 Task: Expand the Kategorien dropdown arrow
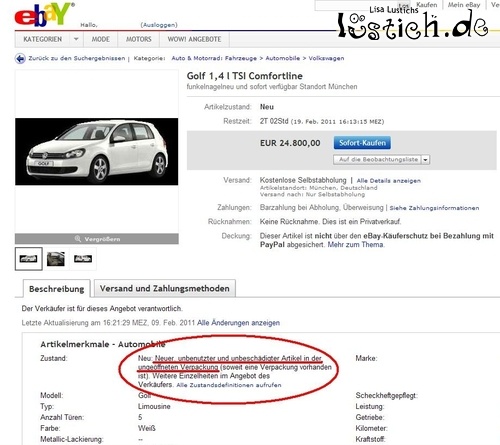76,39
